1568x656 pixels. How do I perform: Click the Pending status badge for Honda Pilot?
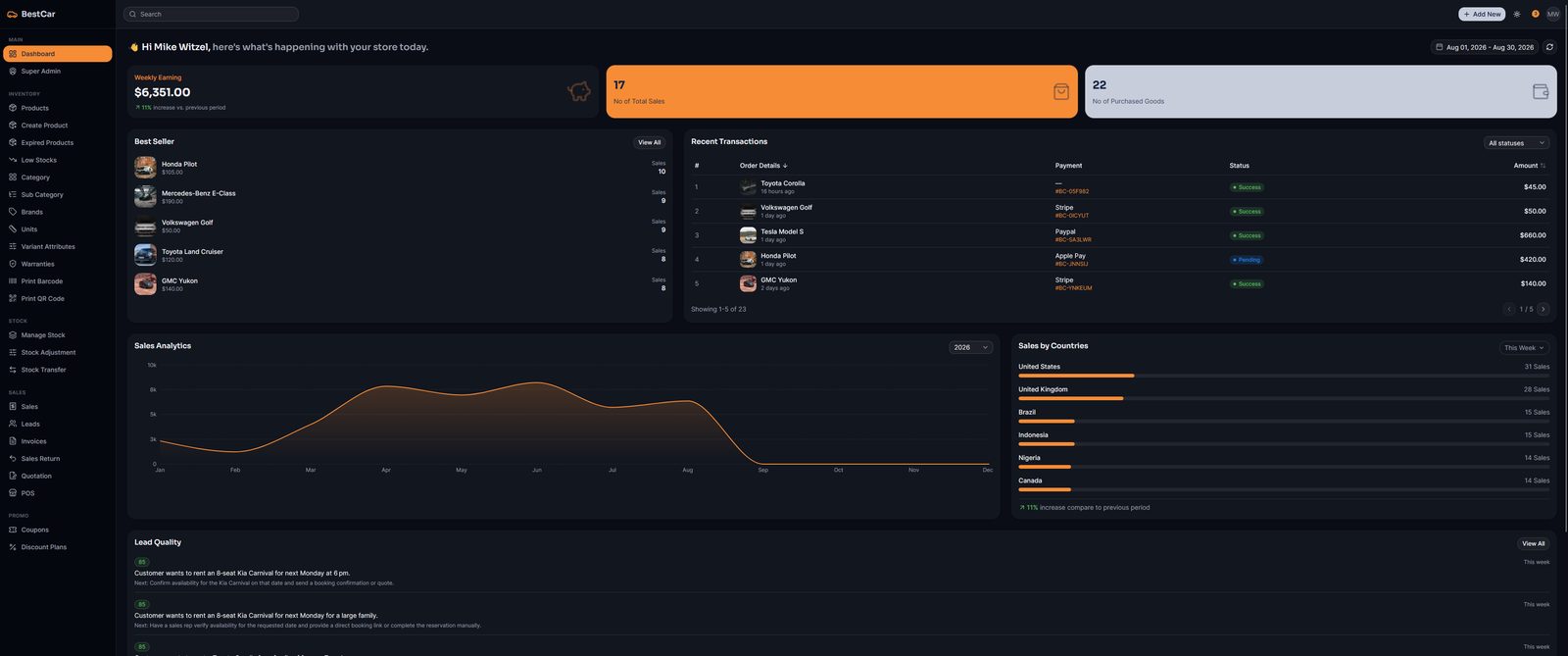click(1247, 260)
